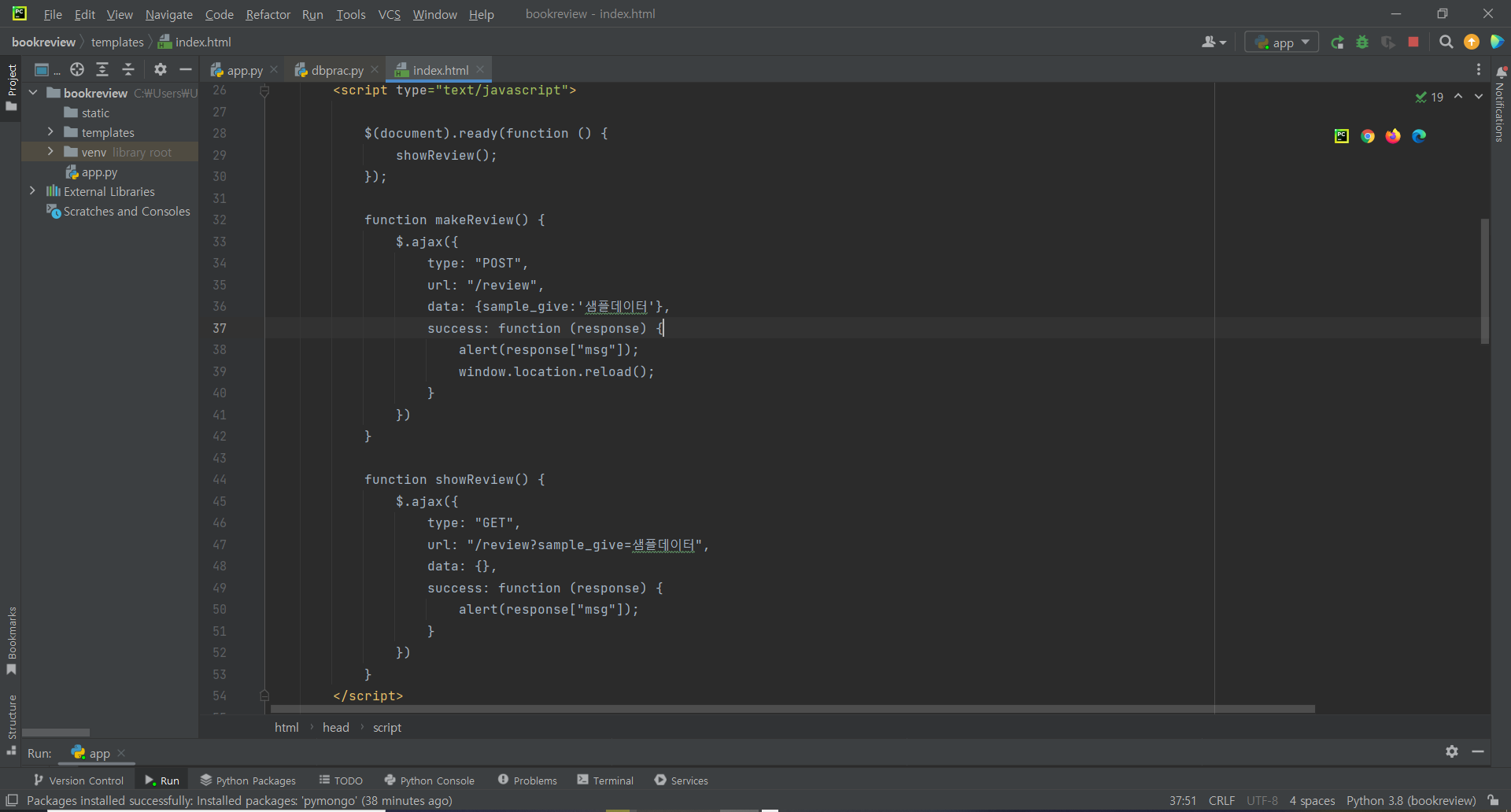Screen dimensions: 1511x812
Task: Toggle the Structure side tool window
Action: (11, 724)
